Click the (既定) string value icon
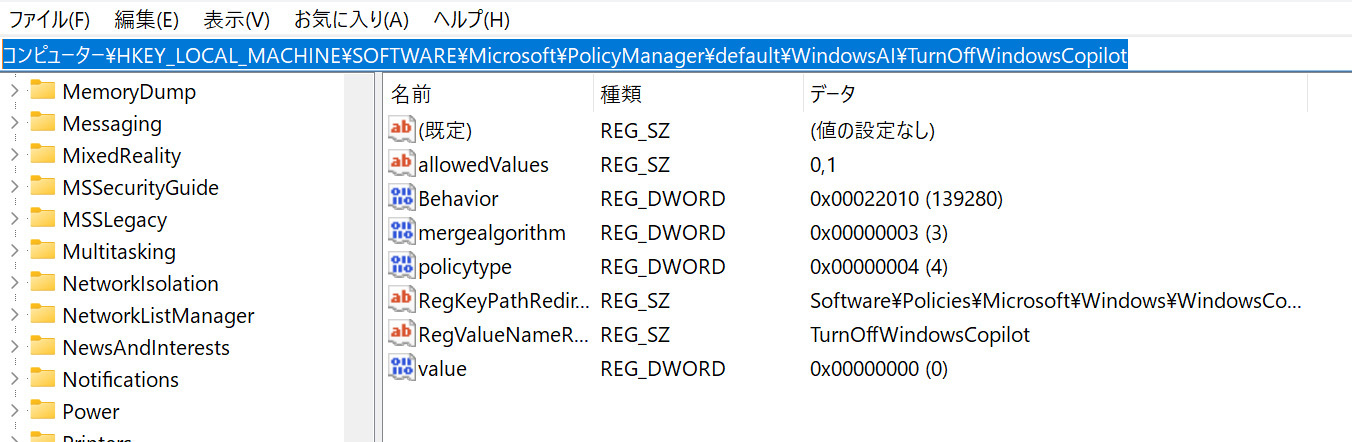This screenshot has height=442, width=1352. [x=402, y=129]
